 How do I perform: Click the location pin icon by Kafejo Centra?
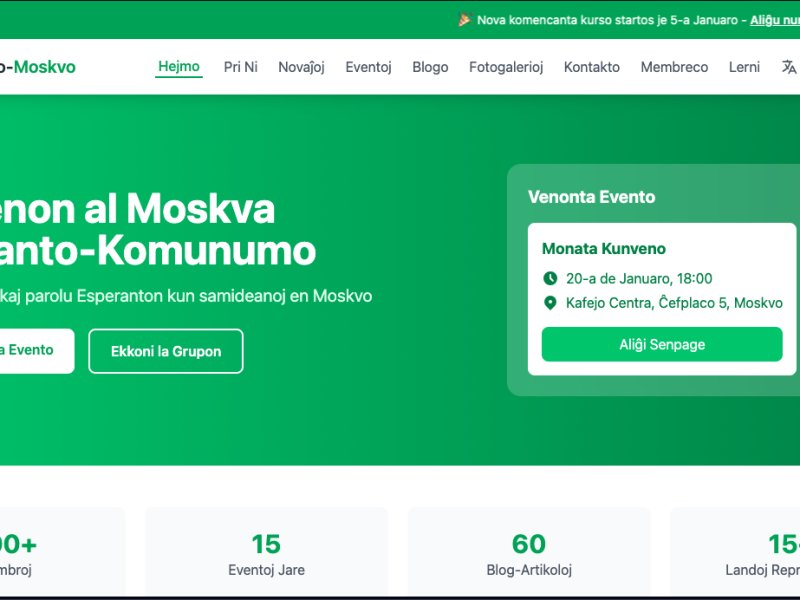click(550, 303)
